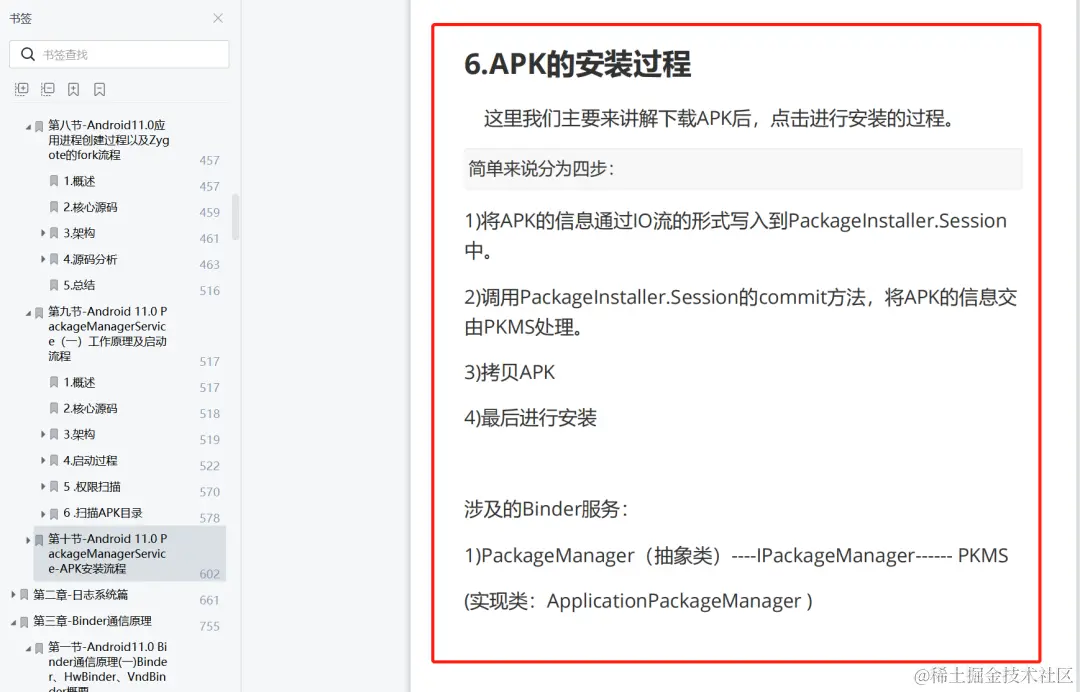Click the text ApplicationPackageManager
This screenshot has width=1080, height=692.
point(674,601)
